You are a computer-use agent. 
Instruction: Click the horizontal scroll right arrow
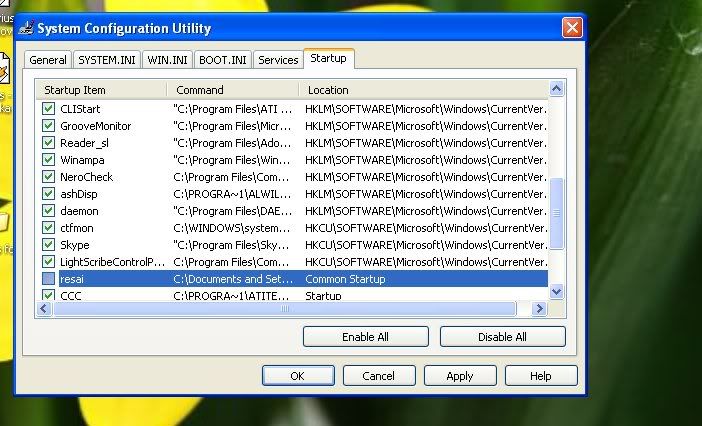pyautogui.click(x=539, y=308)
